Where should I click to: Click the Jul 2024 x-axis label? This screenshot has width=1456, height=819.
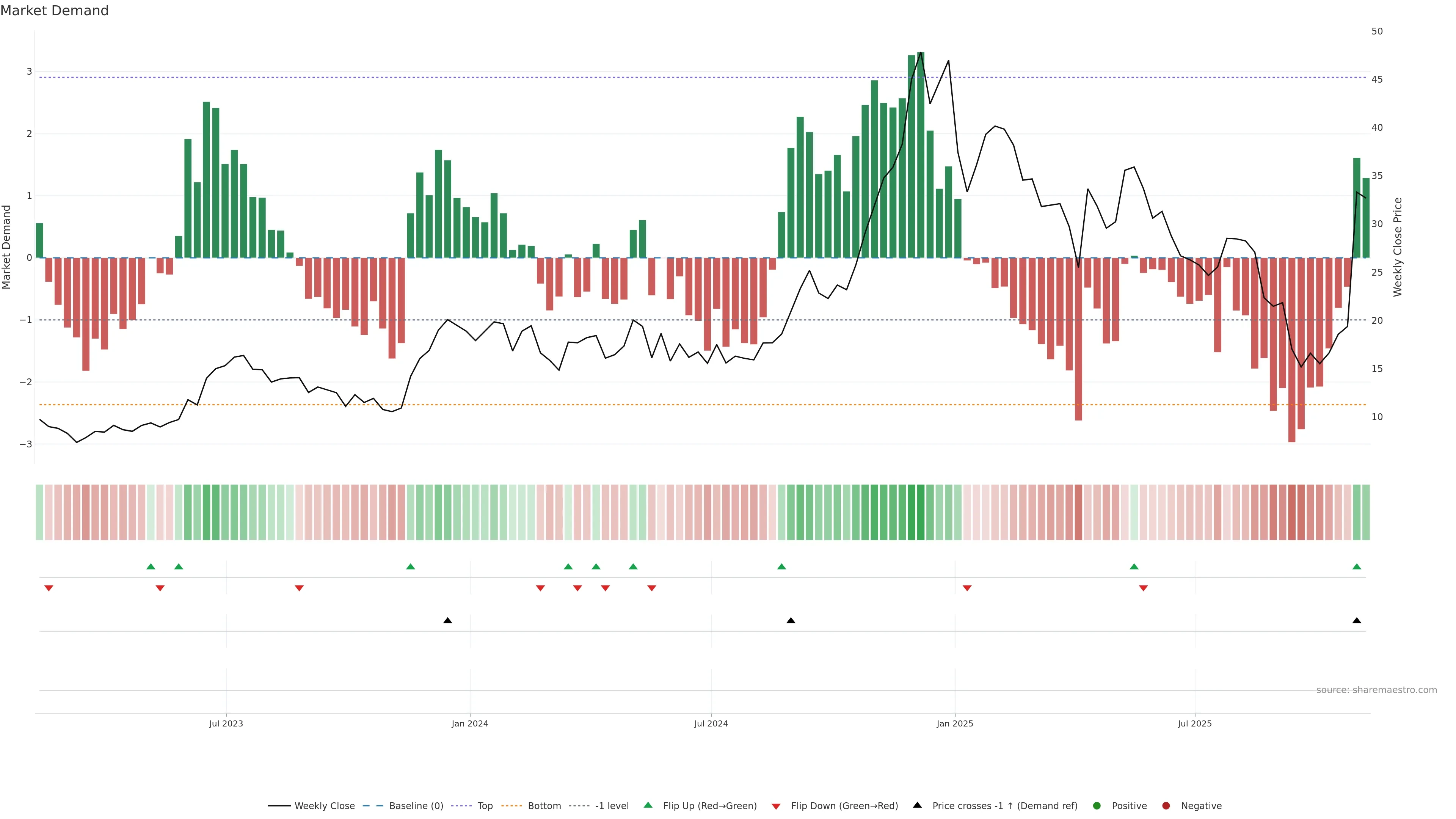coord(711,723)
